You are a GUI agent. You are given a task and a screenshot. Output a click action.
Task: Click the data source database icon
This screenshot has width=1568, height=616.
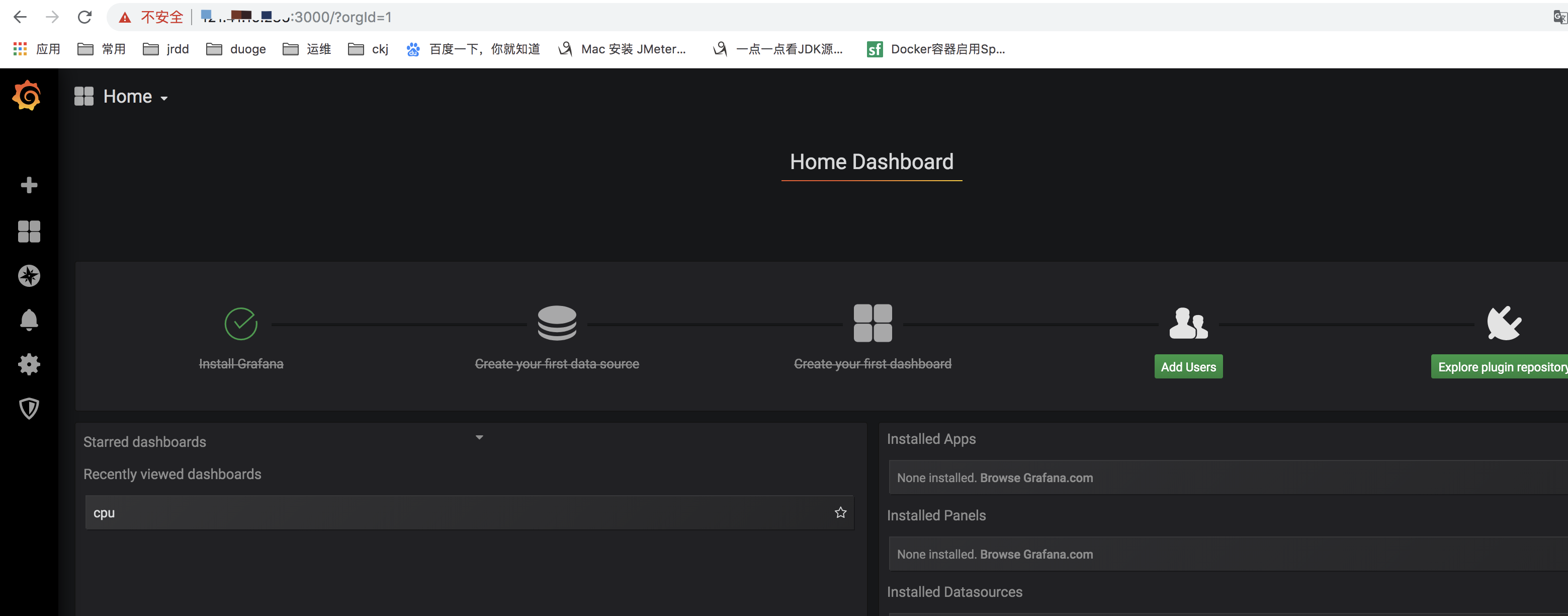tap(557, 323)
